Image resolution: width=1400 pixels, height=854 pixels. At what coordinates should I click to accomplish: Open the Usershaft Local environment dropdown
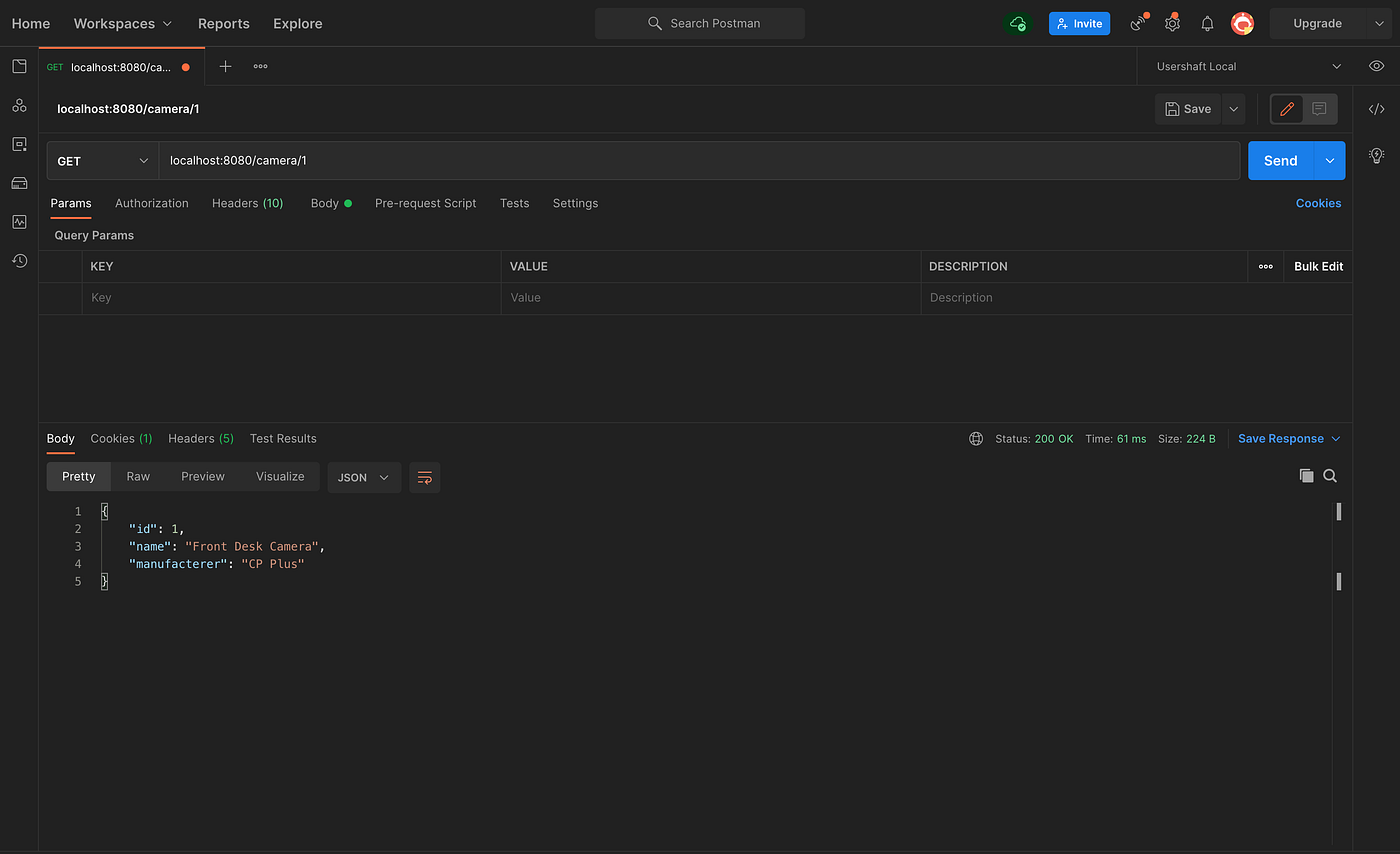click(x=1244, y=66)
